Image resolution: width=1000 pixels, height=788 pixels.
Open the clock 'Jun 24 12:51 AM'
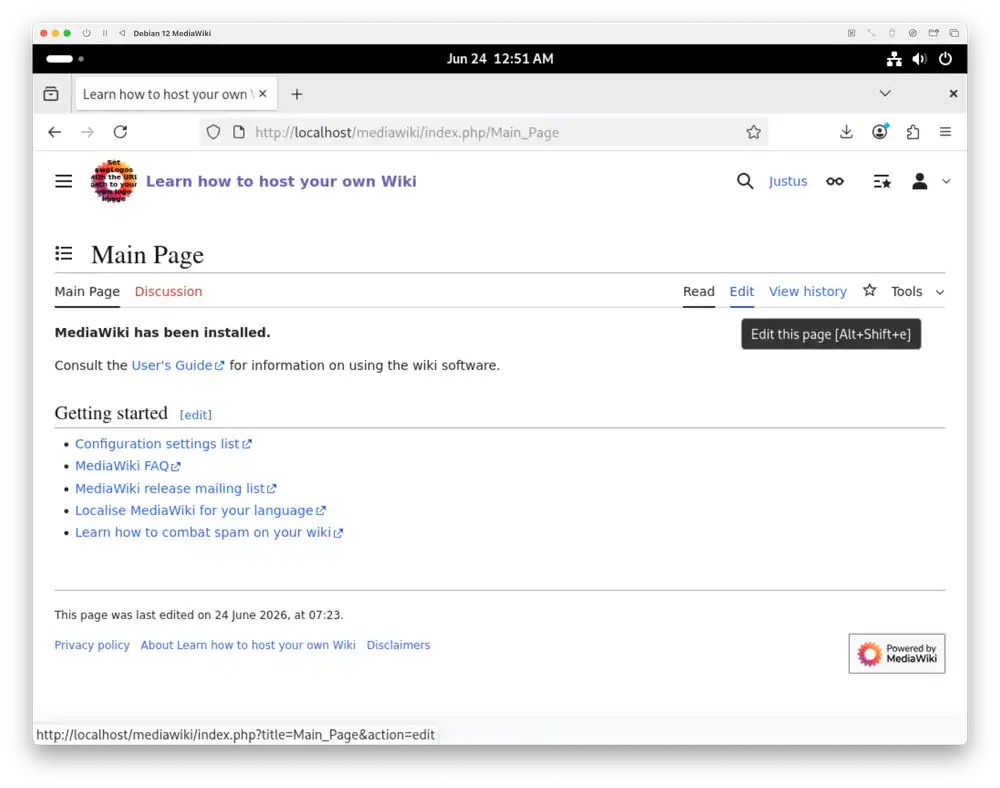pos(500,59)
